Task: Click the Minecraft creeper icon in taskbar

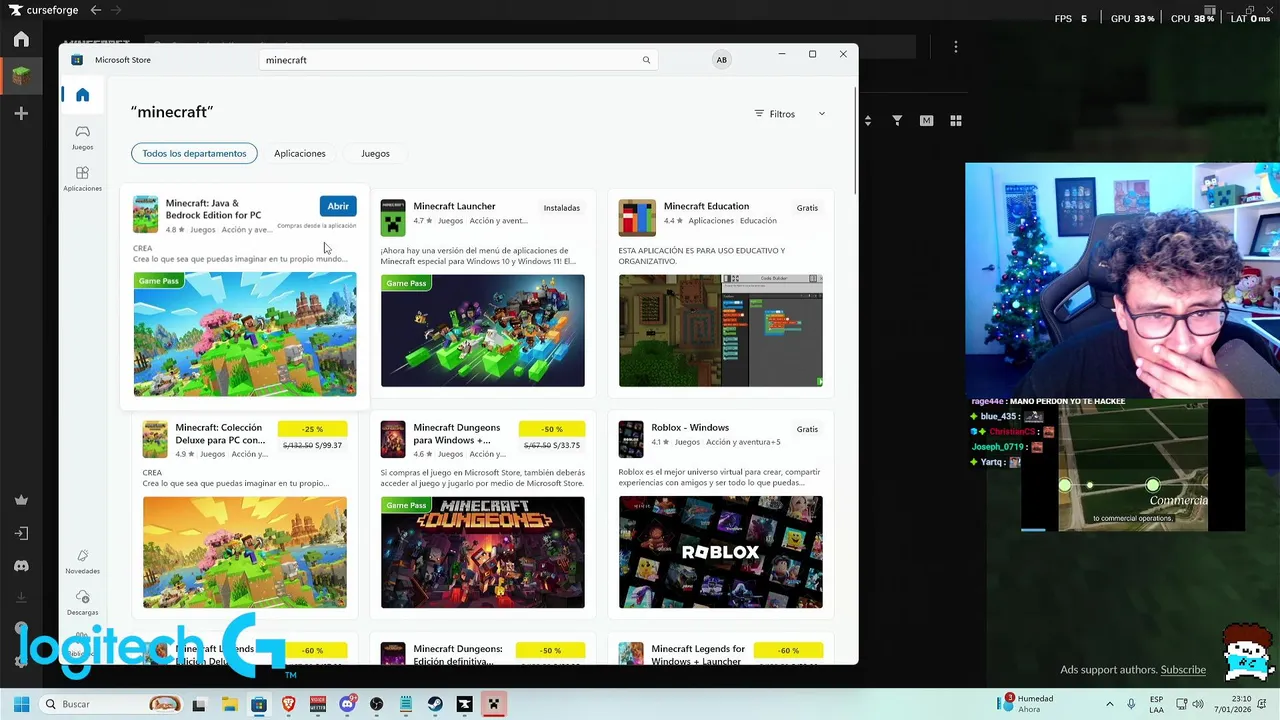Action: tap(493, 704)
